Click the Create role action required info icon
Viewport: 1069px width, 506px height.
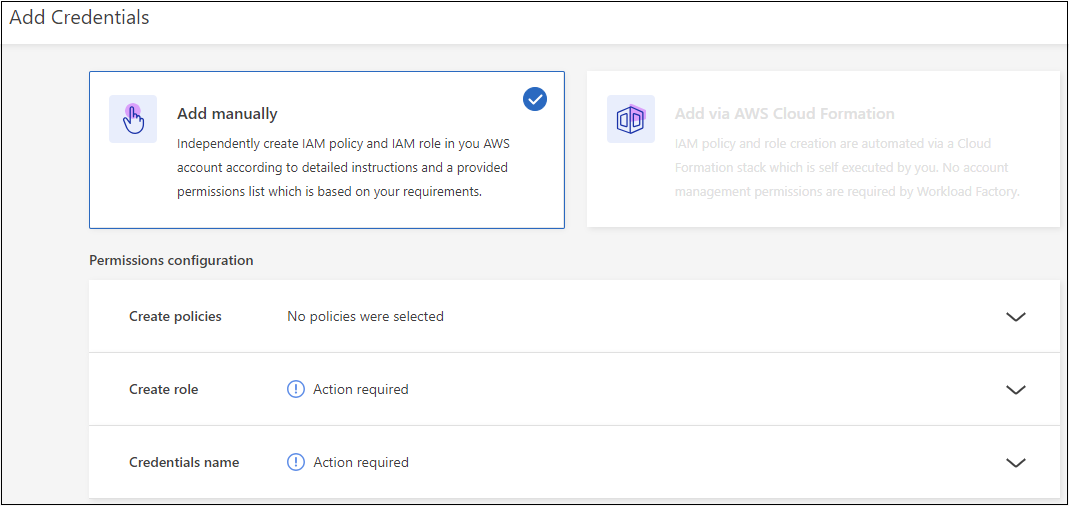click(x=296, y=389)
